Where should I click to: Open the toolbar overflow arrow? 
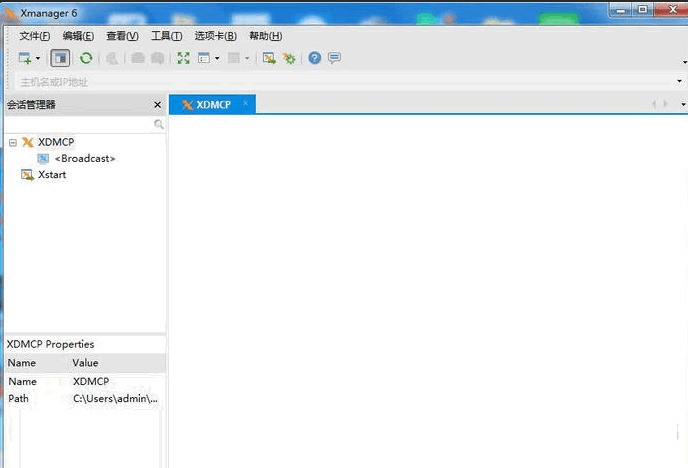(685, 62)
